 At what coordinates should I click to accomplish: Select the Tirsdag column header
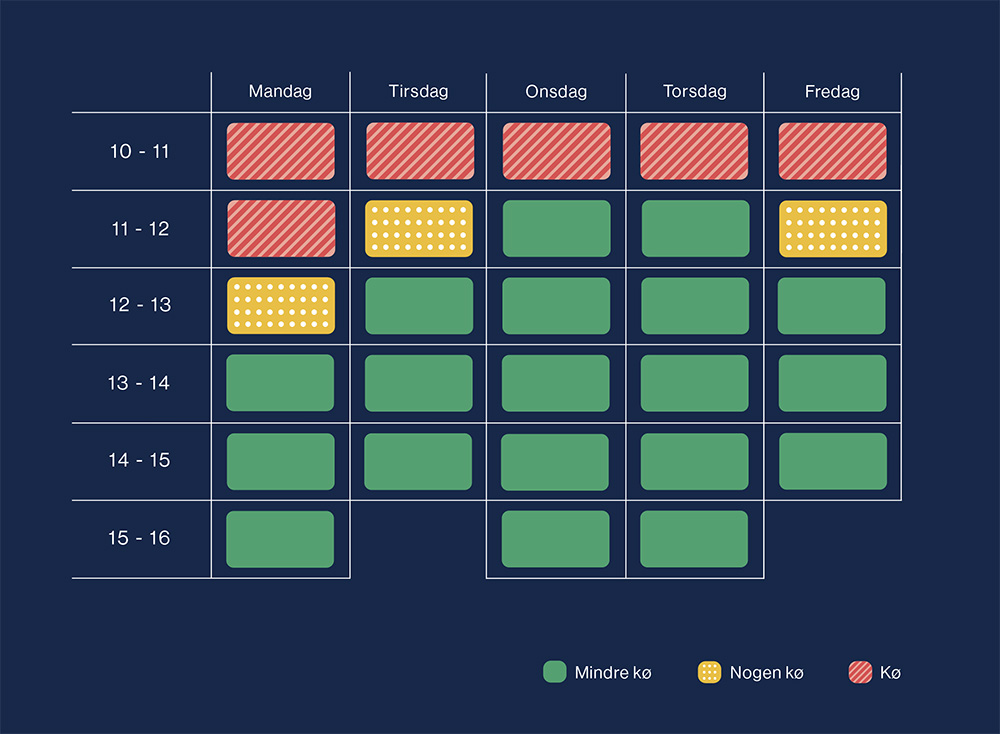(418, 92)
